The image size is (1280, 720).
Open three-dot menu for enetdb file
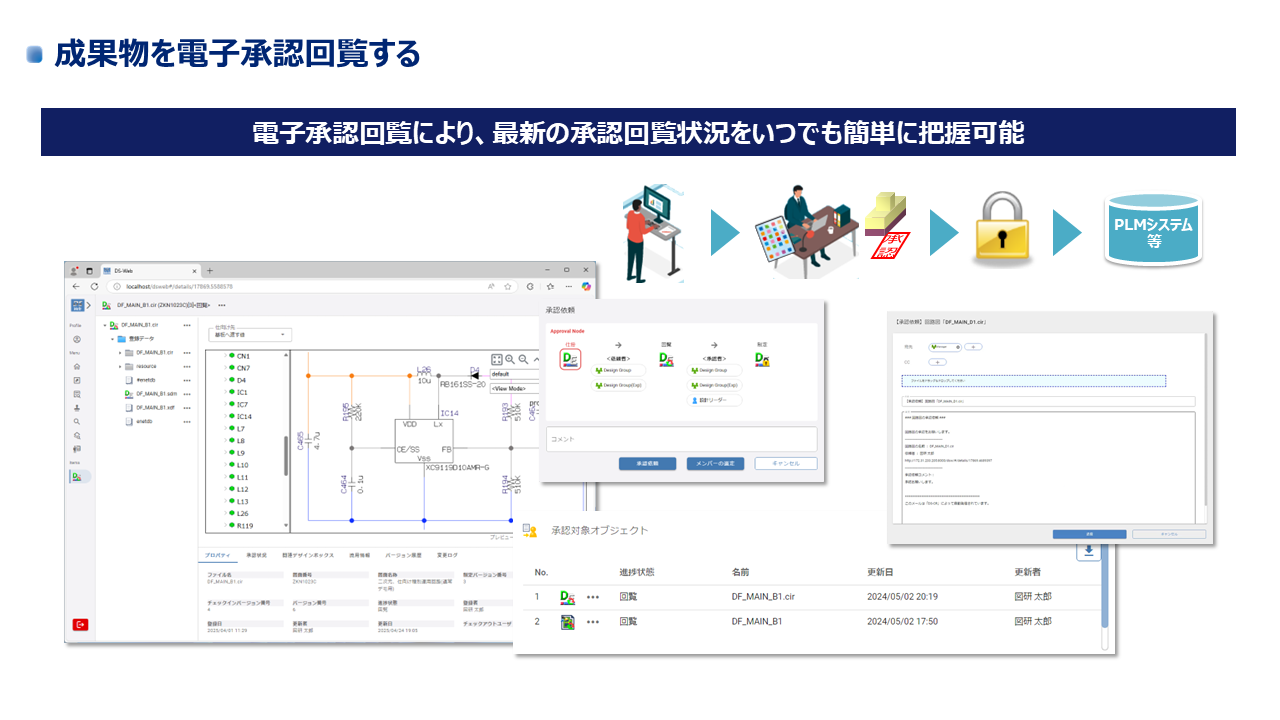(x=186, y=422)
